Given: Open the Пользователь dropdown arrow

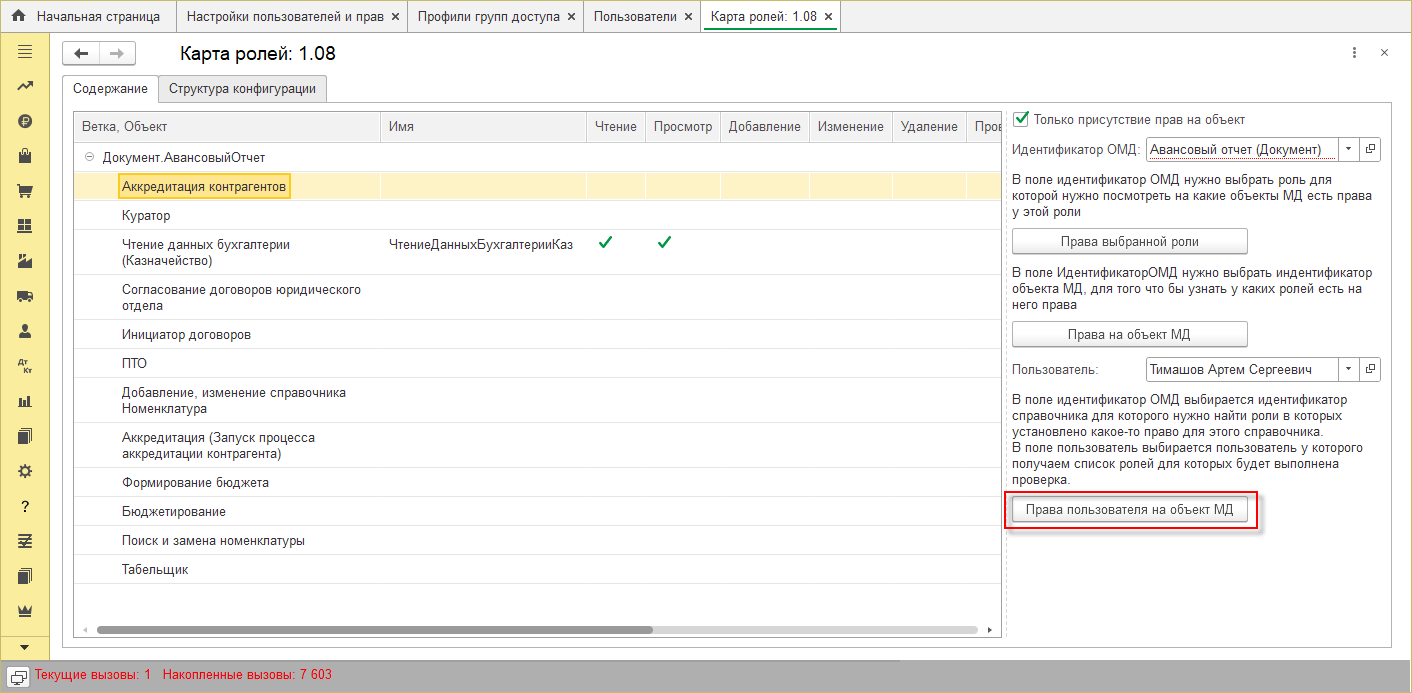Looking at the screenshot, I should coord(1348,370).
